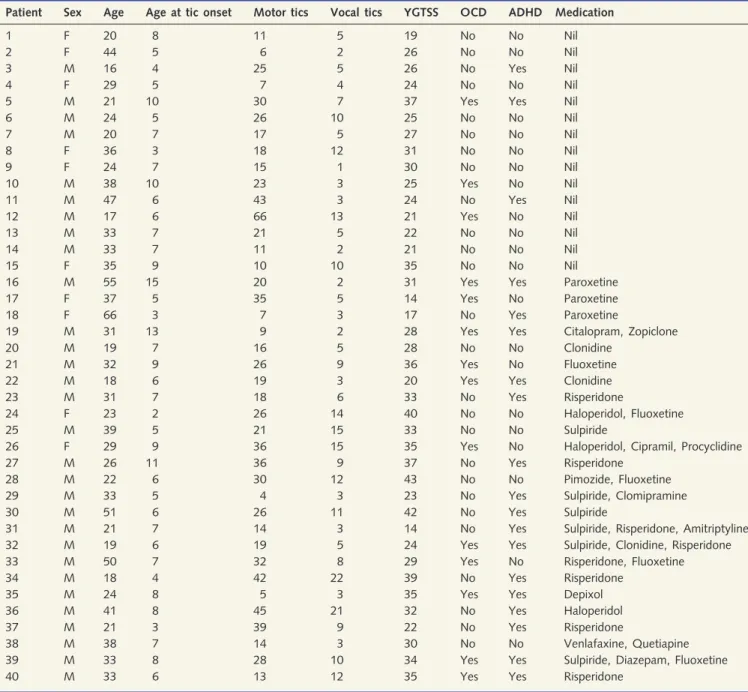
Task: Click age value 66 for patient 18
Action: 110,315
